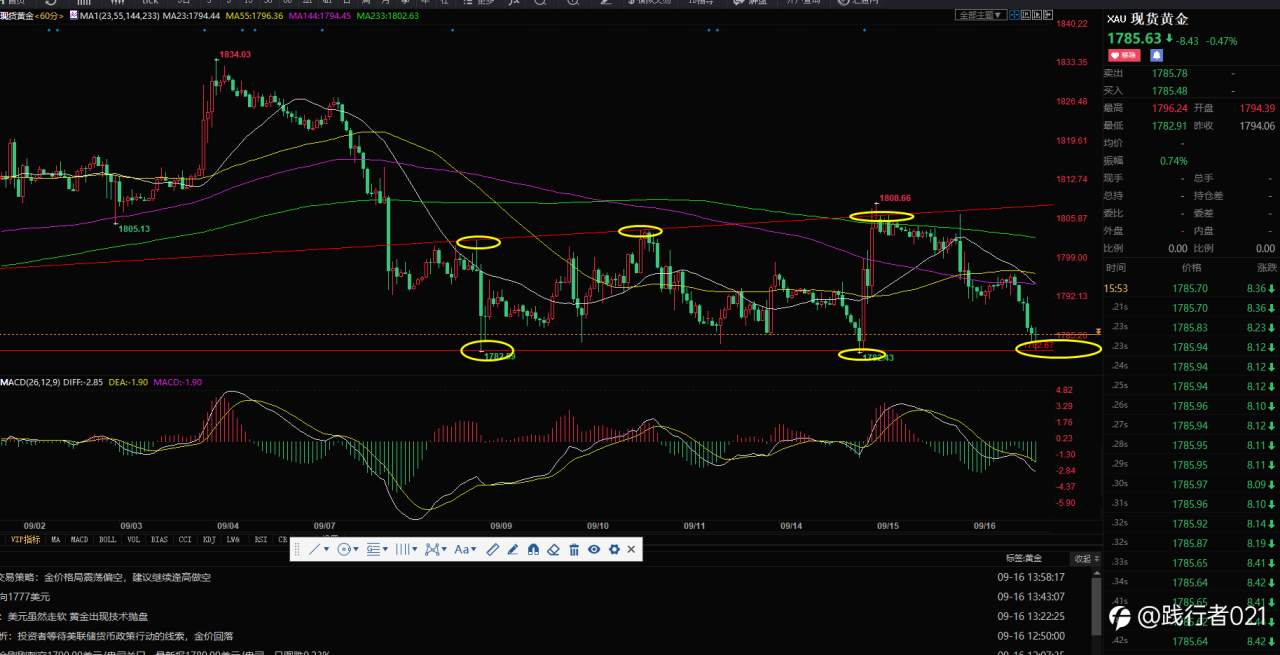This screenshot has width=1280, height=655.
Task: Open drawing toolbar settings gear
Action: (x=614, y=549)
